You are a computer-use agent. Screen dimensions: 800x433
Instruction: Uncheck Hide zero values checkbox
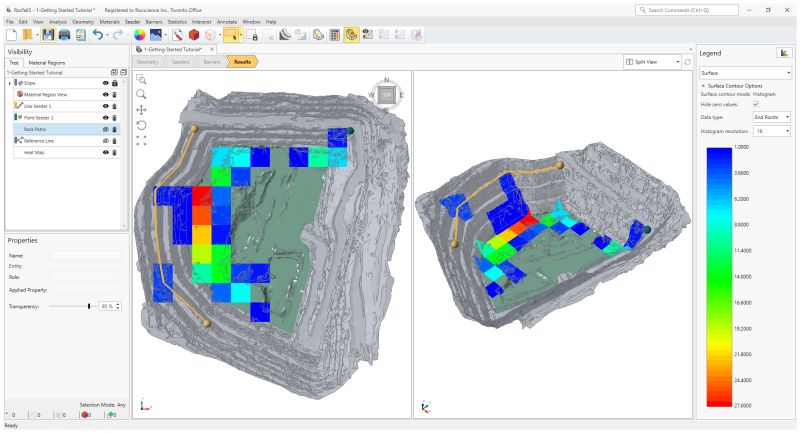point(756,104)
